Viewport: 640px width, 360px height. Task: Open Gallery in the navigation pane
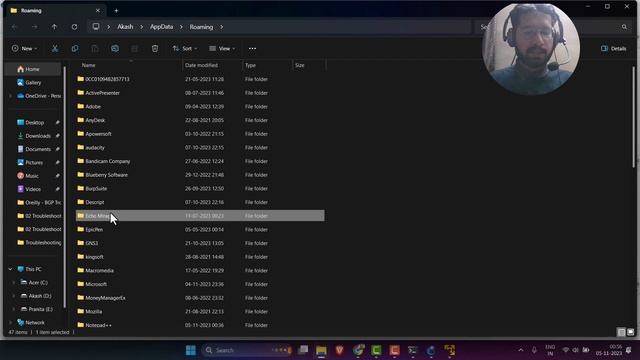33,82
